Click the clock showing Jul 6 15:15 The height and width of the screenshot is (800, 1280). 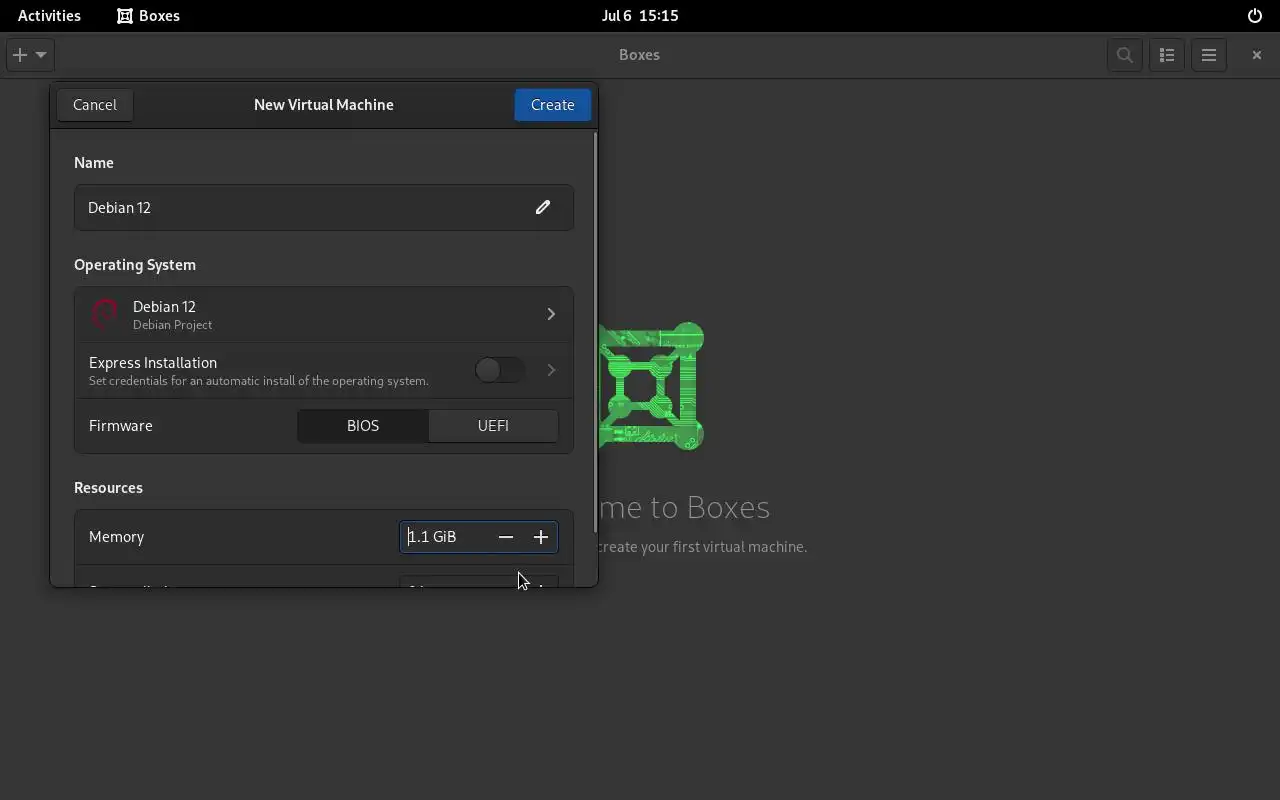tap(640, 16)
